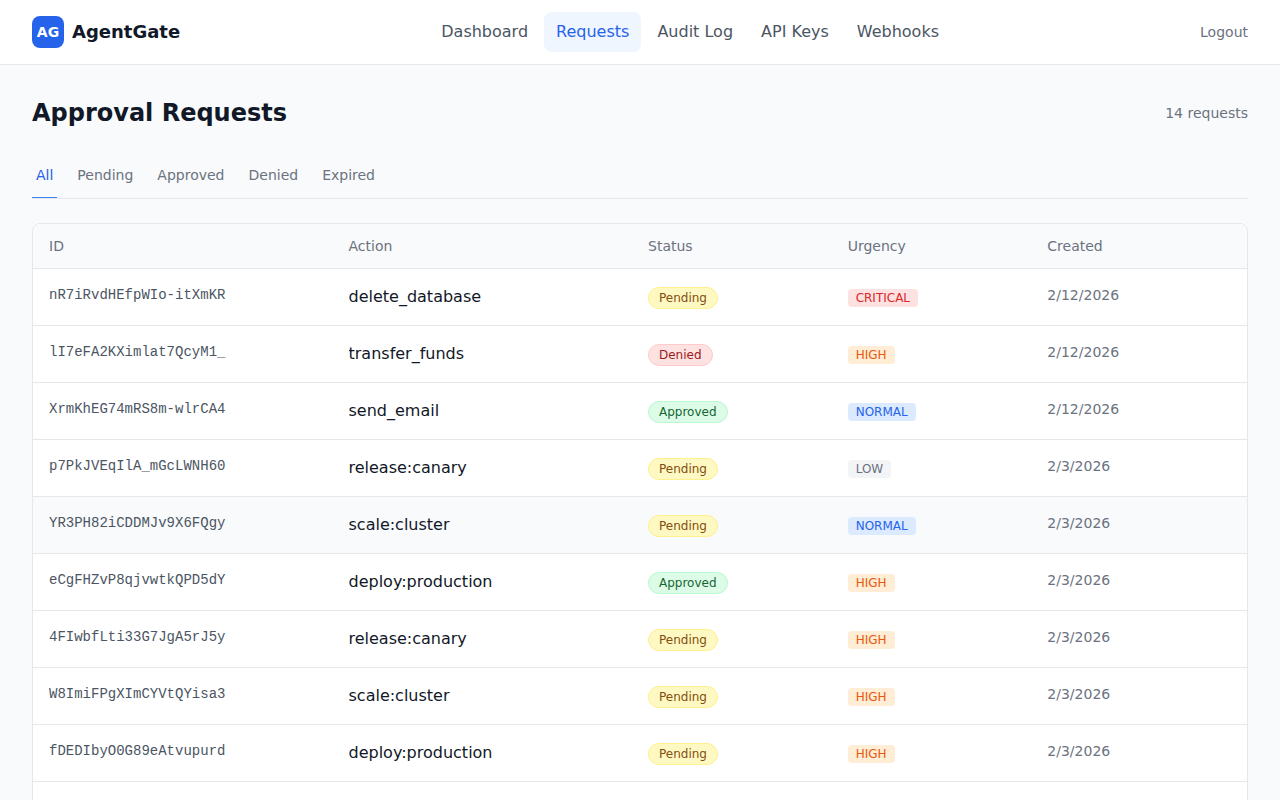Click the Denied status badge
This screenshot has width=1280, height=800.
(680, 355)
